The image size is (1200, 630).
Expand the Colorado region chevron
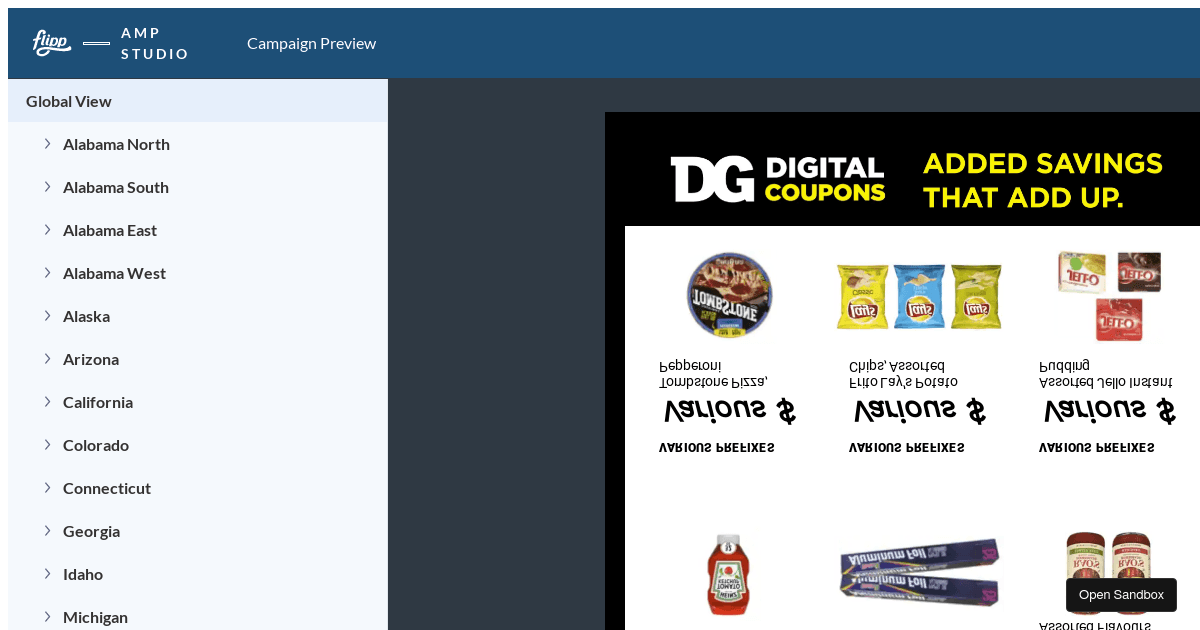pos(47,445)
